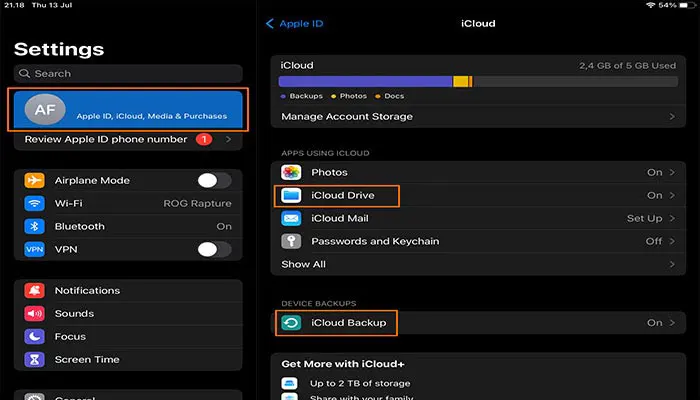Open Show All apps chevron

(671, 264)
